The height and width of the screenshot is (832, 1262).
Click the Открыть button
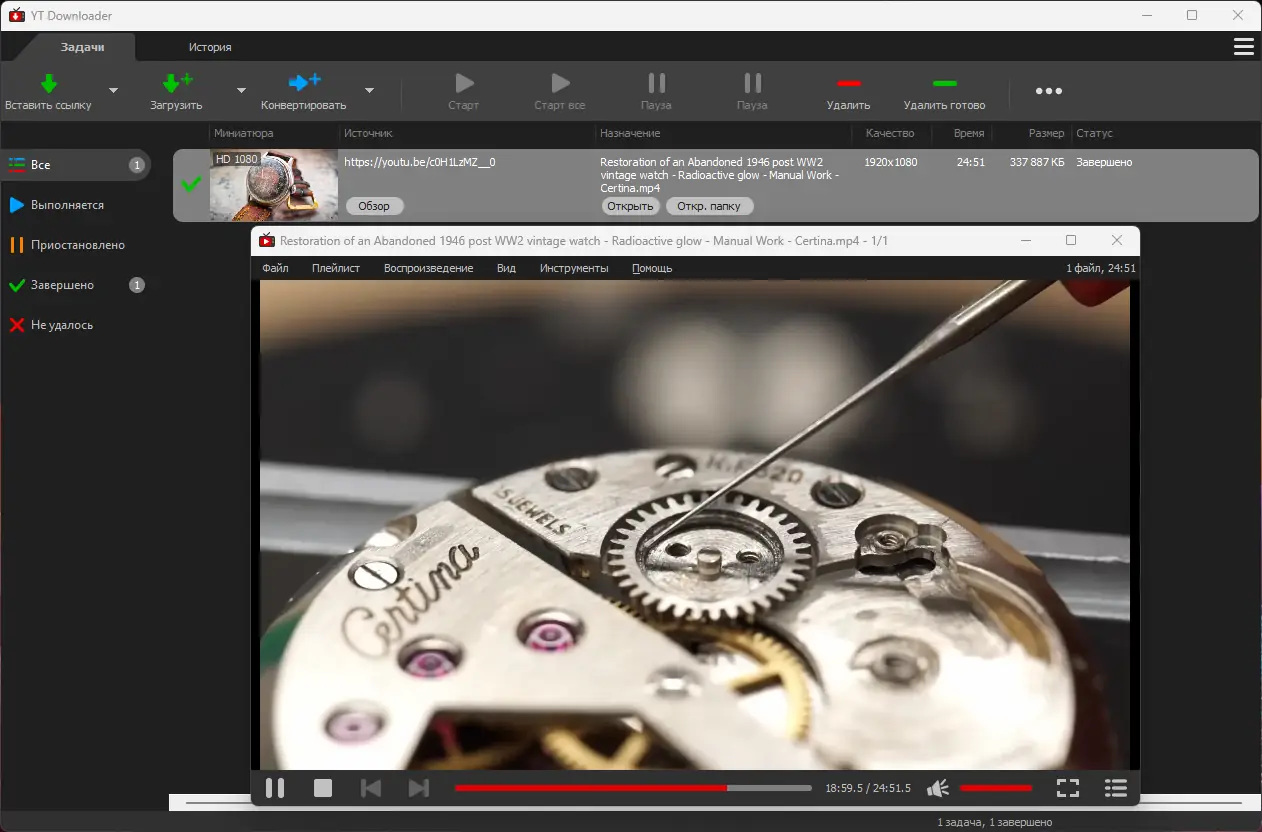[631, 206]
